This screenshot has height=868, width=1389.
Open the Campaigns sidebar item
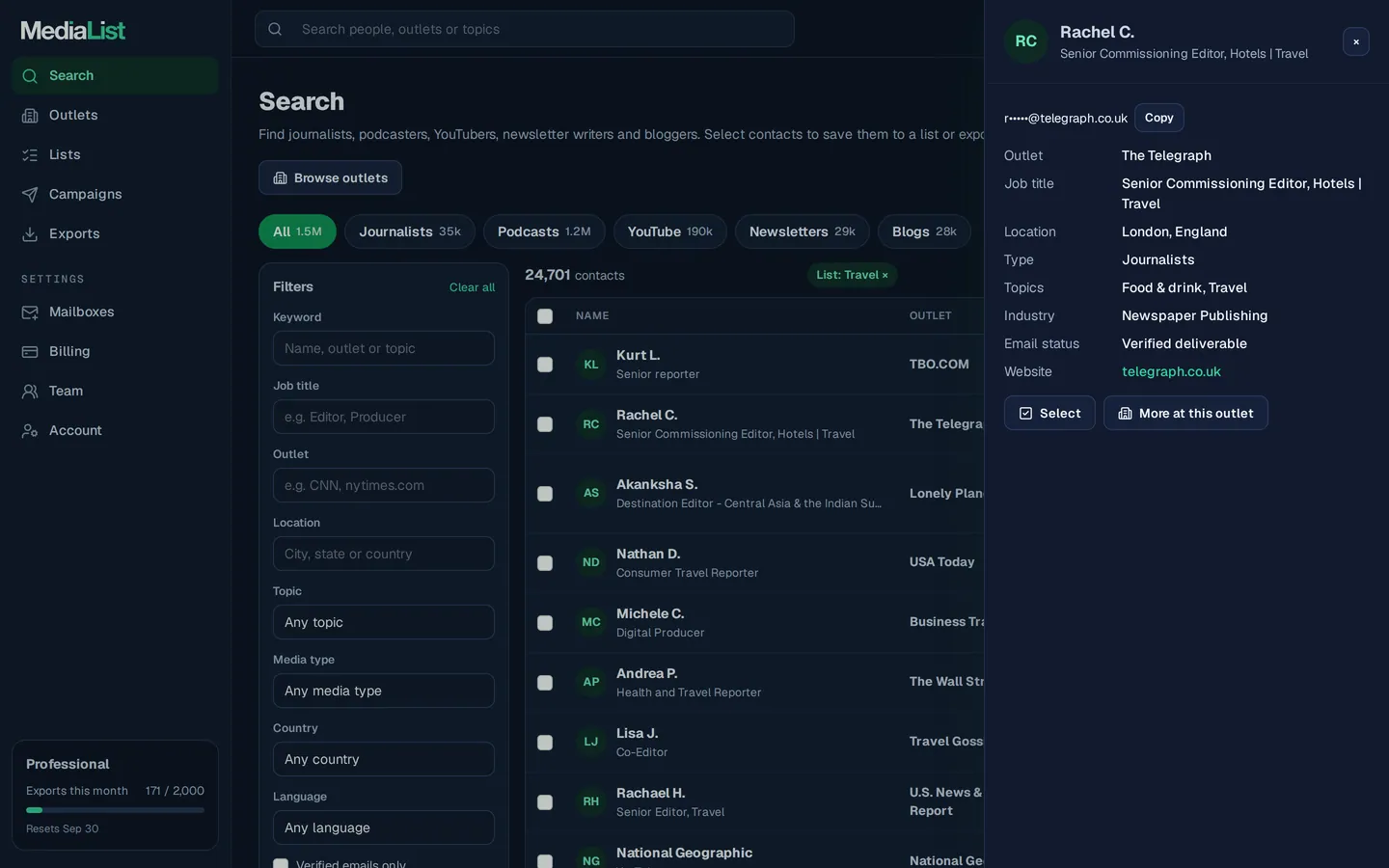(115, 194)
